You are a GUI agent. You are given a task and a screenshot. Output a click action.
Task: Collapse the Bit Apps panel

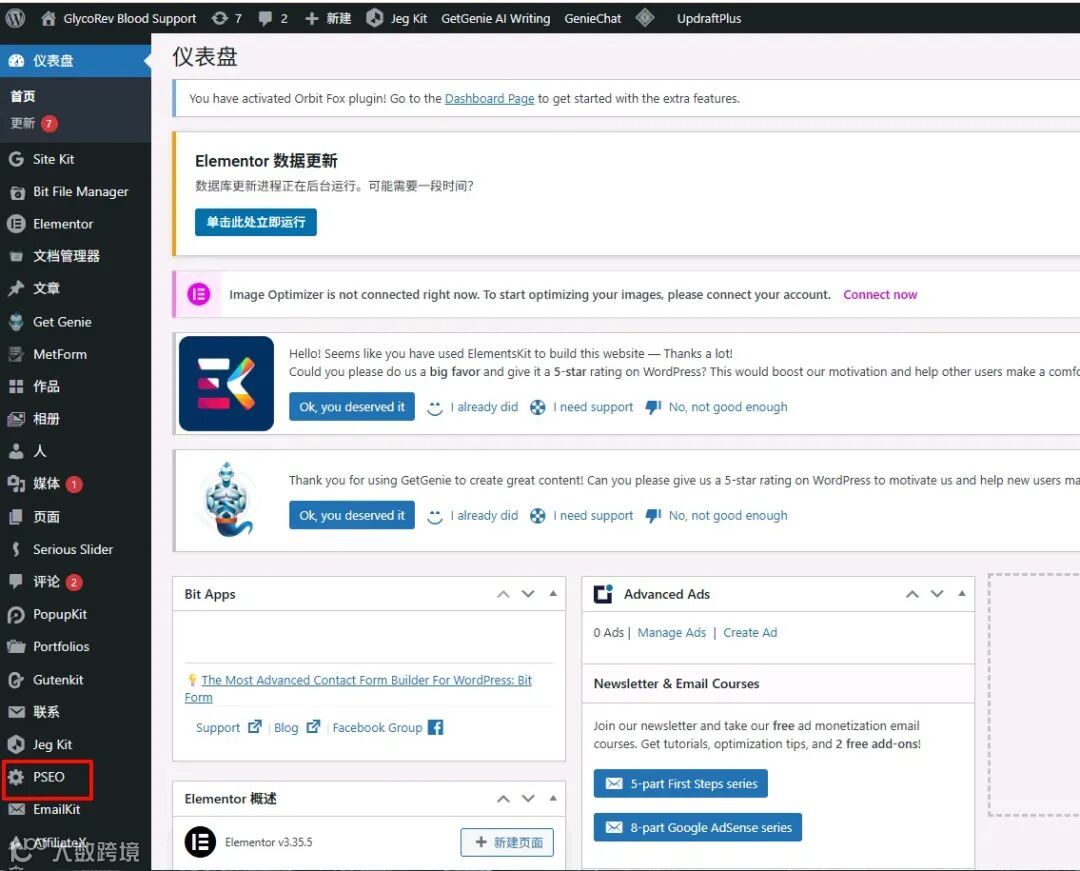(553, 594)
